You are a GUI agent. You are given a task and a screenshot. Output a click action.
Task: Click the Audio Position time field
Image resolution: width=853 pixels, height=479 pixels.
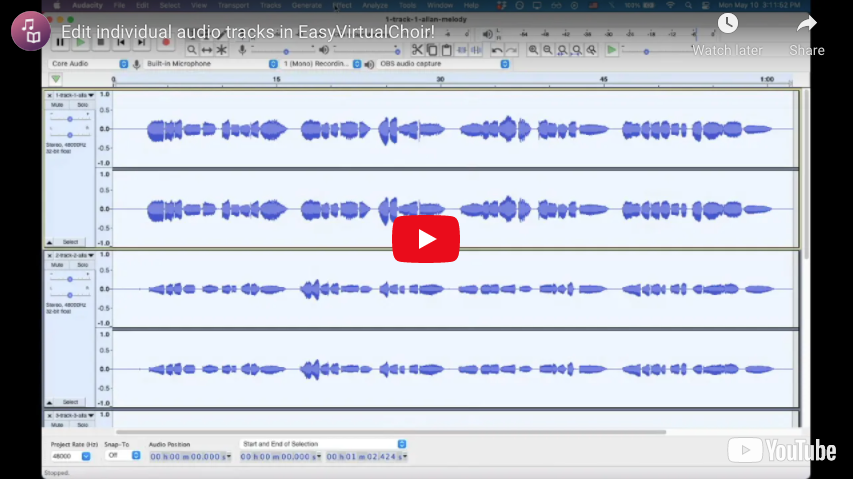coord(190,457)
